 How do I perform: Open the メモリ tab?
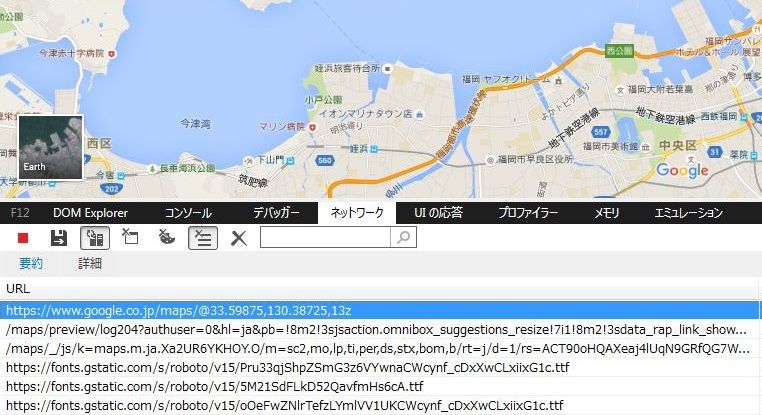pyautogui.click(x=606, y=213)
